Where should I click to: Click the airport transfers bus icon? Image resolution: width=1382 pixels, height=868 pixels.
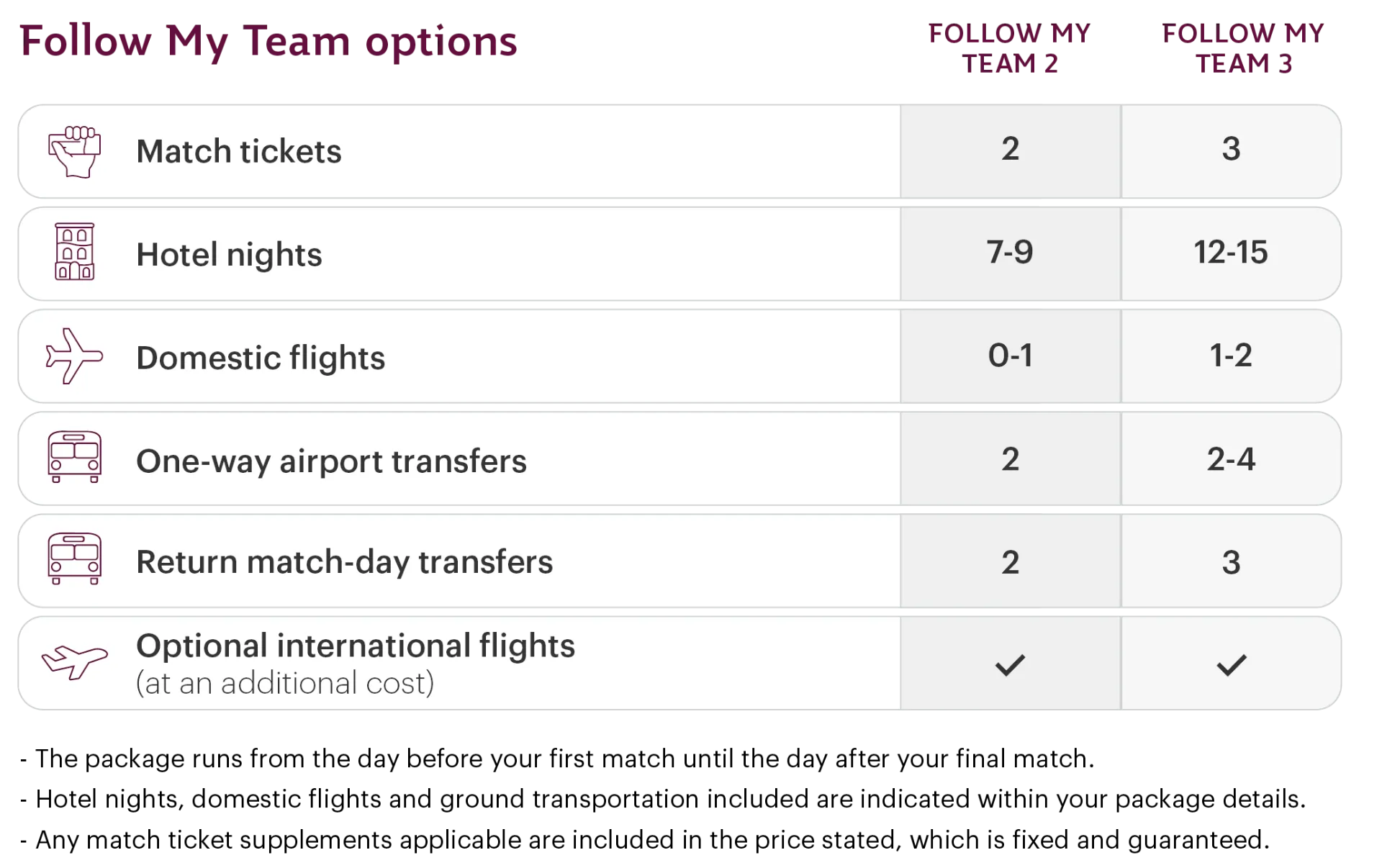point(74,458)
